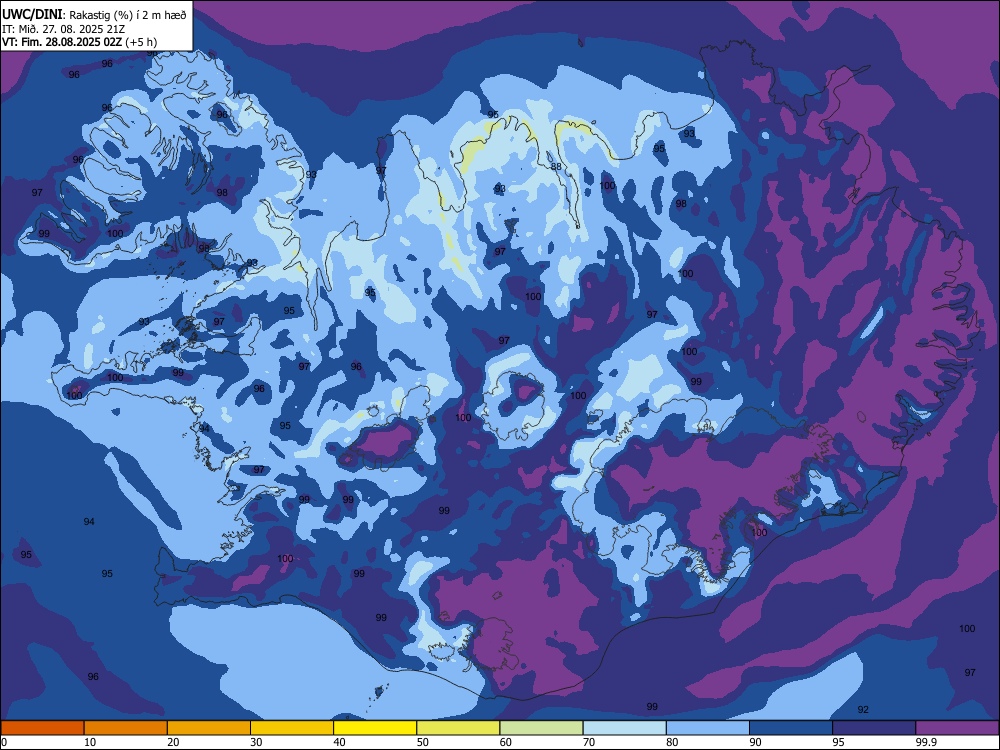
Task: Pick the amber 20–30 legend swatch
Action: (x=209, y=728)
